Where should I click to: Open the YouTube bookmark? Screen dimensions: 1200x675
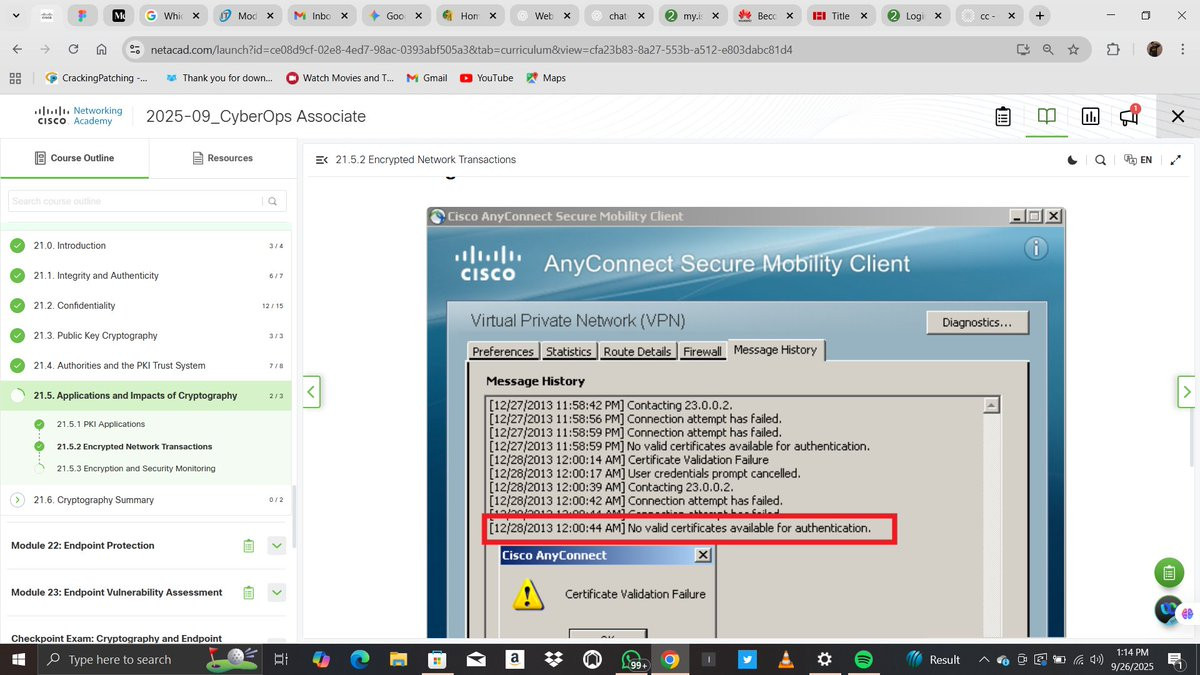pos(486,78)
